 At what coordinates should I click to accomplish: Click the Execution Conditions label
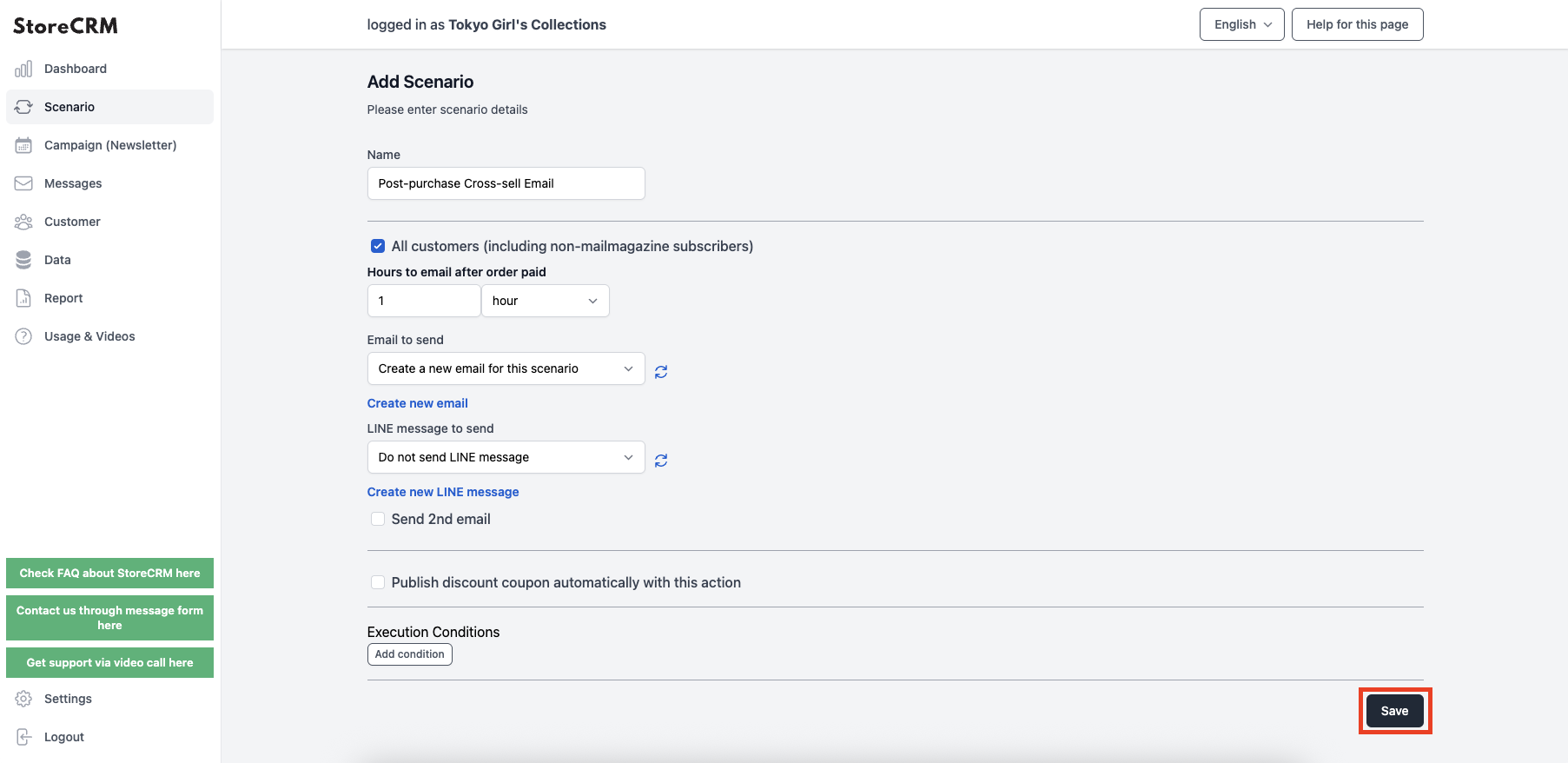point(433,632)
